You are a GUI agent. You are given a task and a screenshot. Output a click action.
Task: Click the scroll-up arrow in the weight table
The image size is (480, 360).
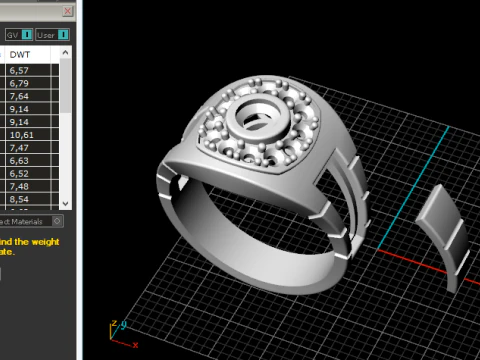(x=65, y=52)
